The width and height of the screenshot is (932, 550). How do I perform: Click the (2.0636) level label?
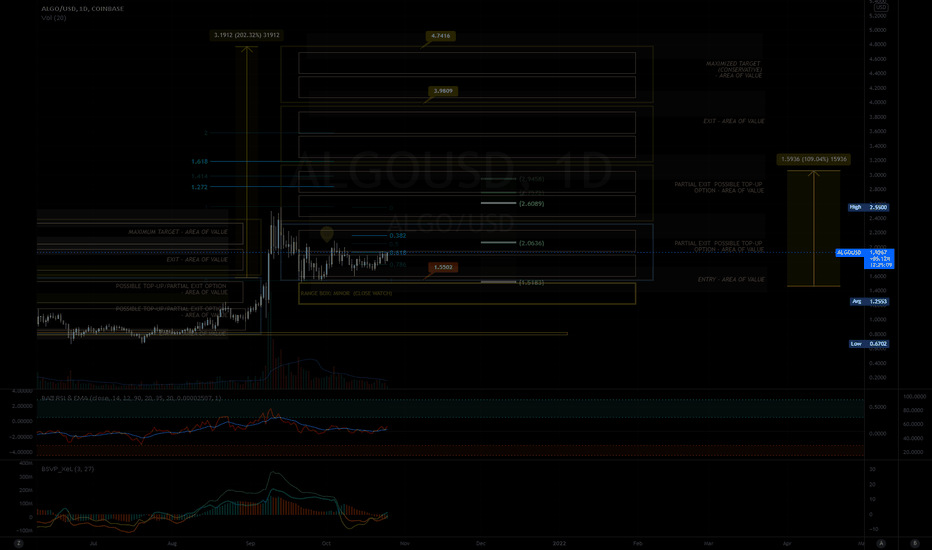531,243
